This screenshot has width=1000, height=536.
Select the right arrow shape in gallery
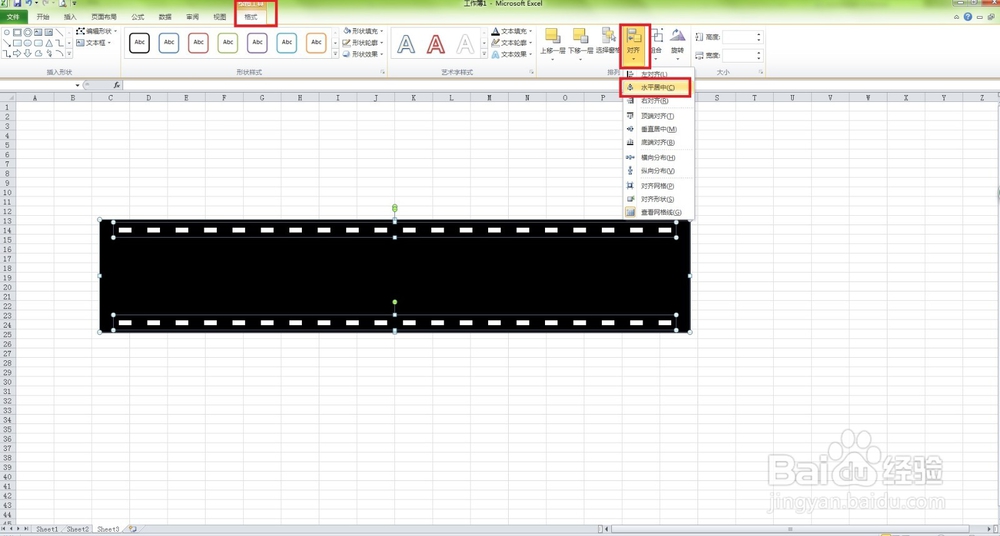[x=17, y=53]
